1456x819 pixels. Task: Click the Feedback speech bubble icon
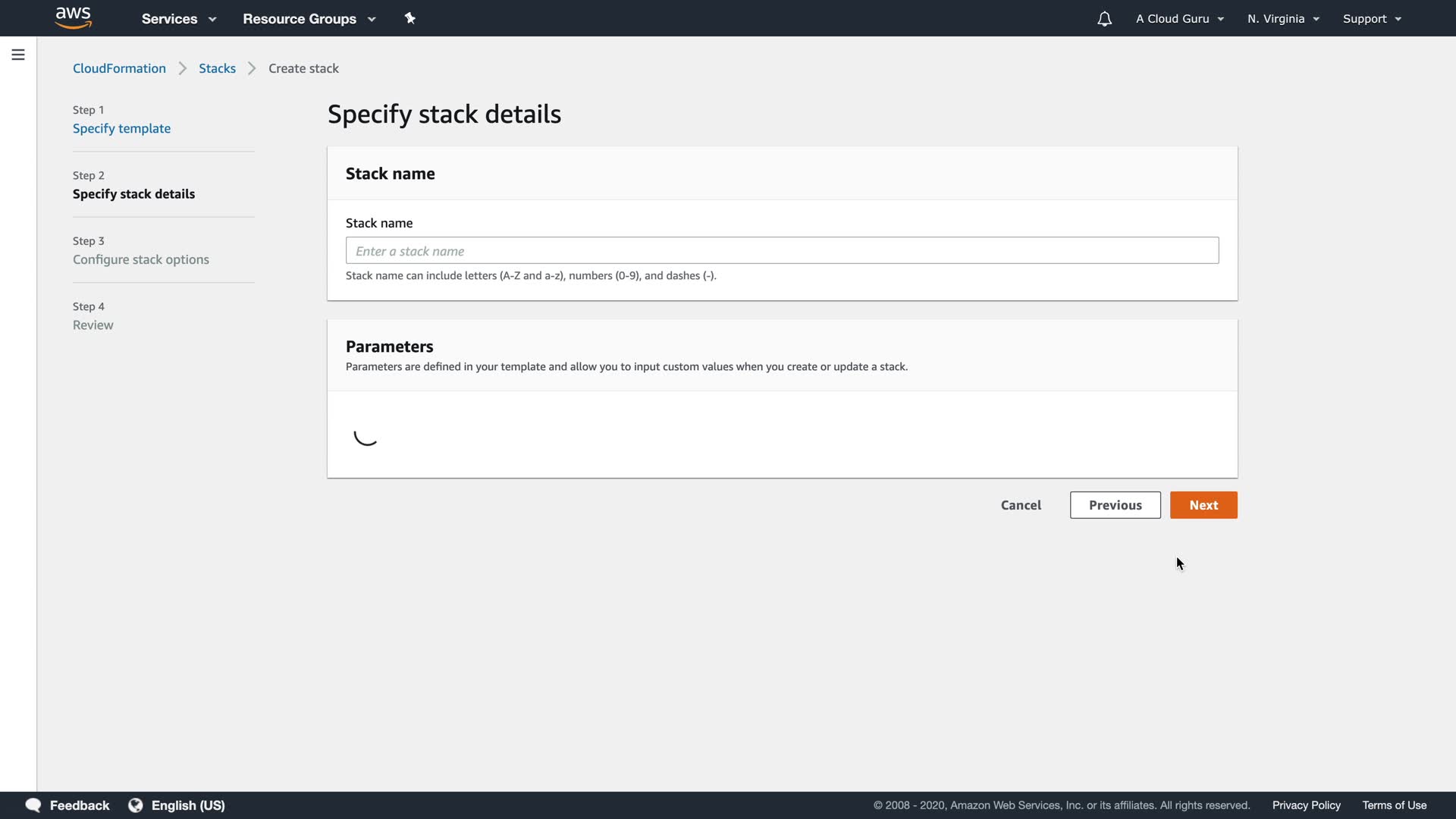pos(33,805)
